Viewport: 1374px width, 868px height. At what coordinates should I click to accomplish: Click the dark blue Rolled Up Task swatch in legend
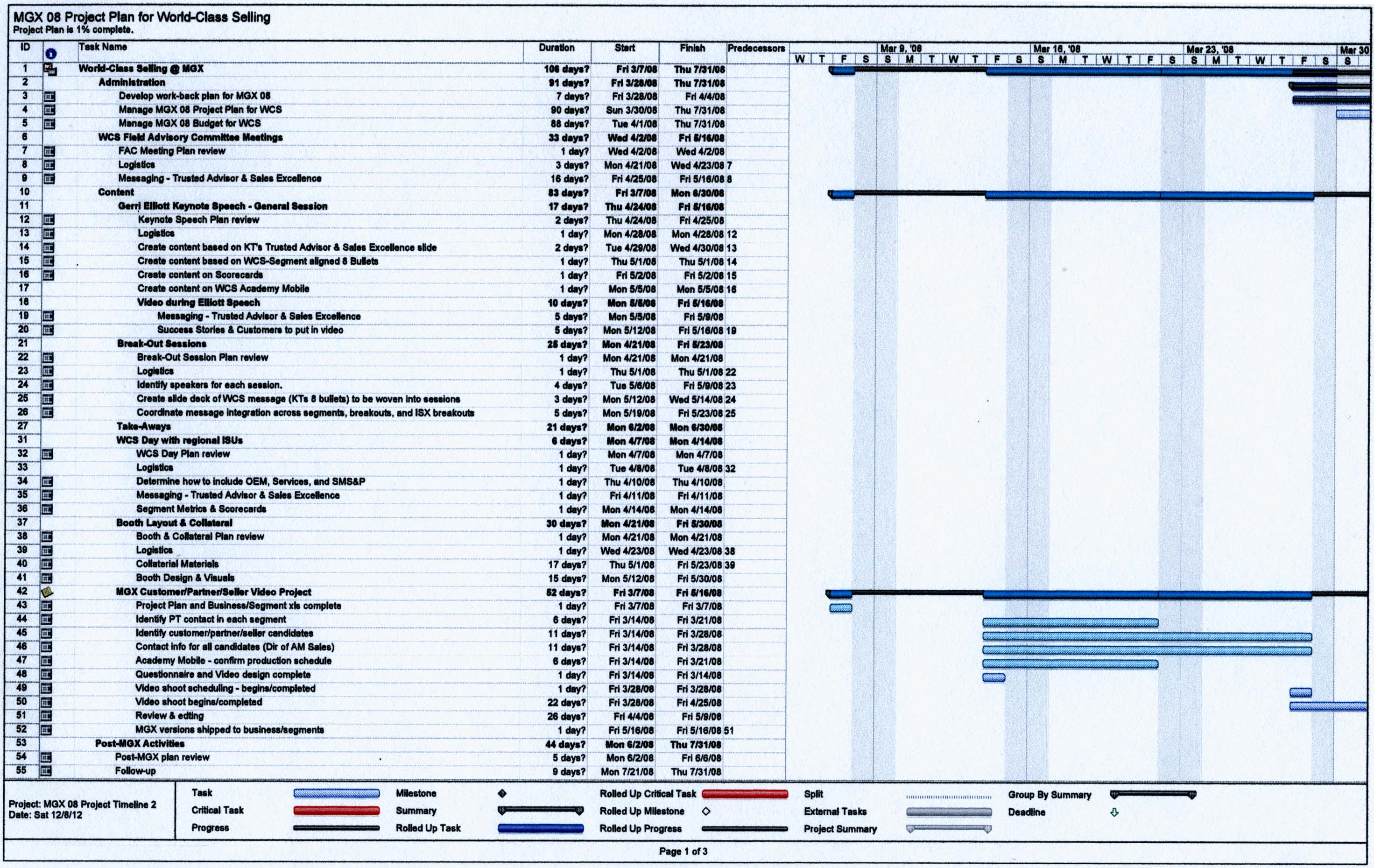(x=541, y=829)
